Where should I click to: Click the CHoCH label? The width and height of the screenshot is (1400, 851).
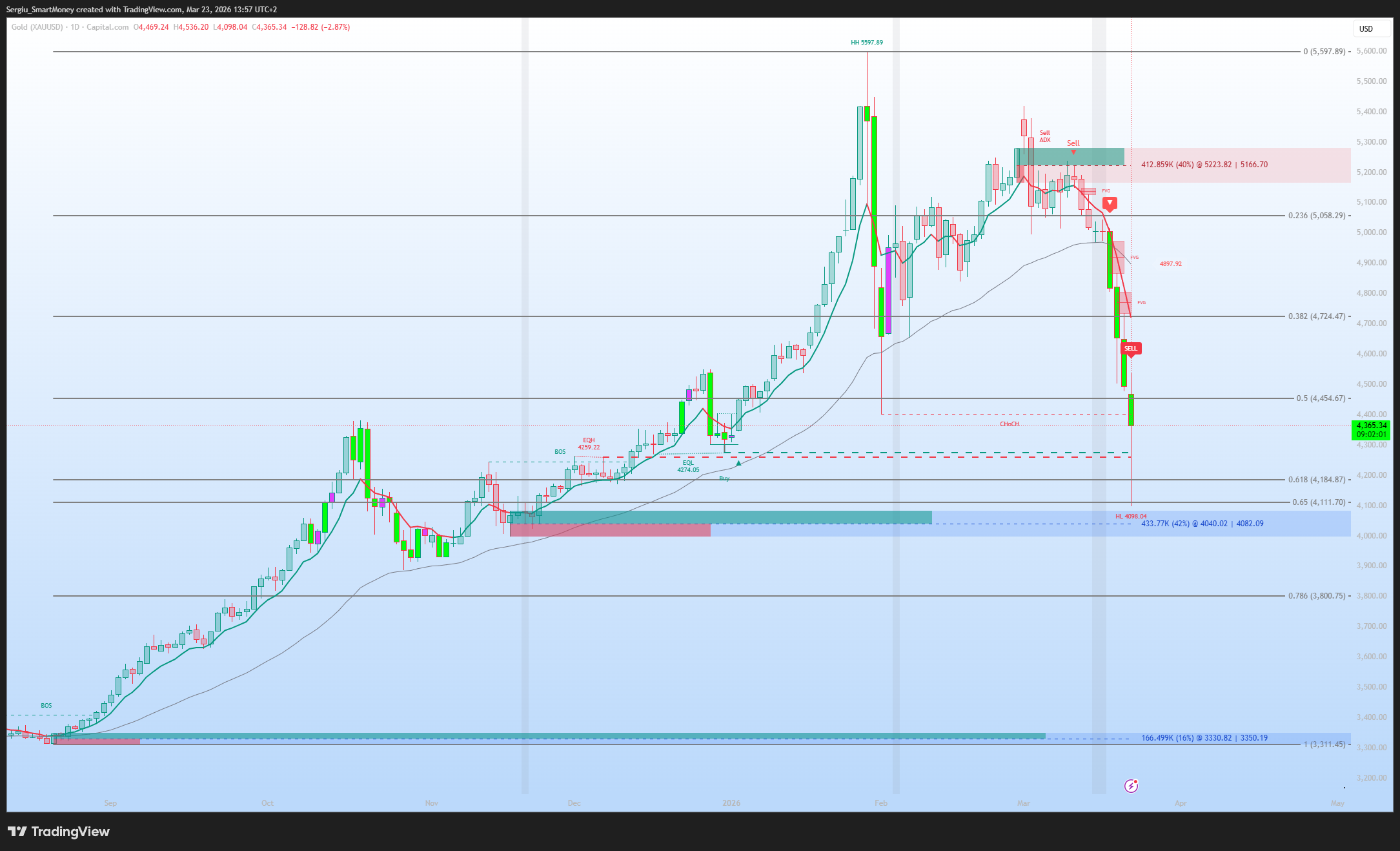[1009, 424]
